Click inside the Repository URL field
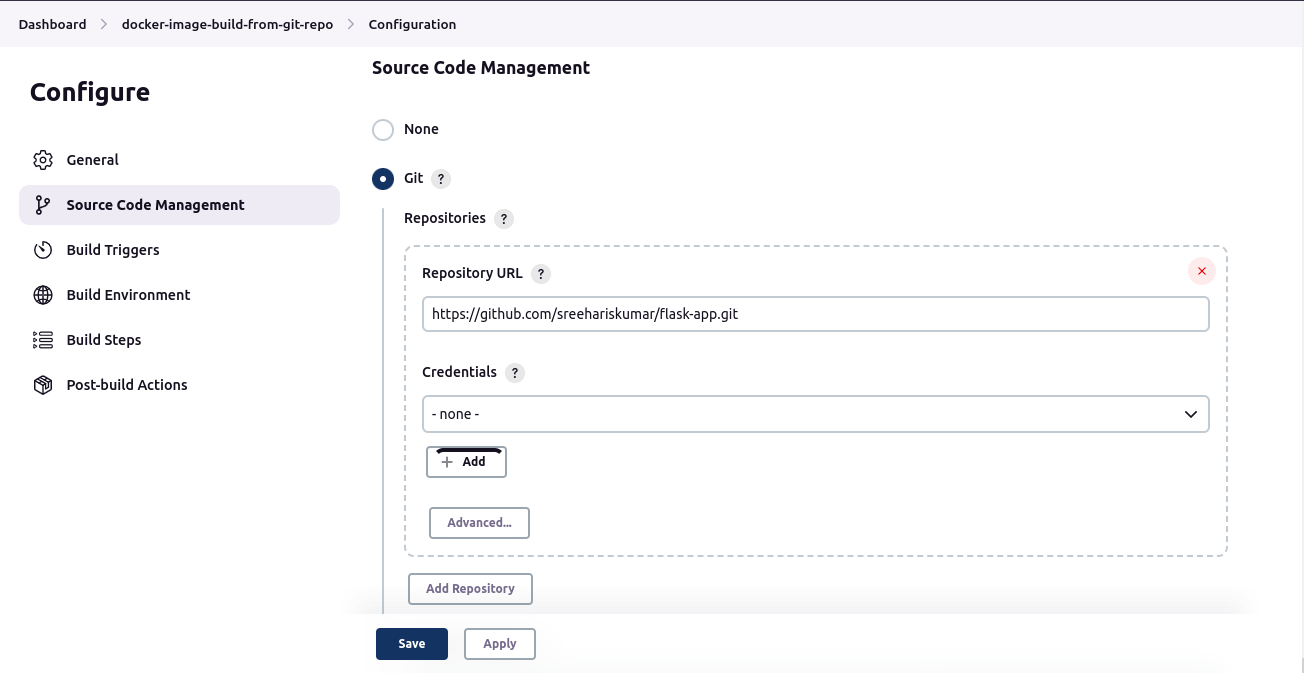This screenshot has width=1304, height=673. click(x=815, y=313)
